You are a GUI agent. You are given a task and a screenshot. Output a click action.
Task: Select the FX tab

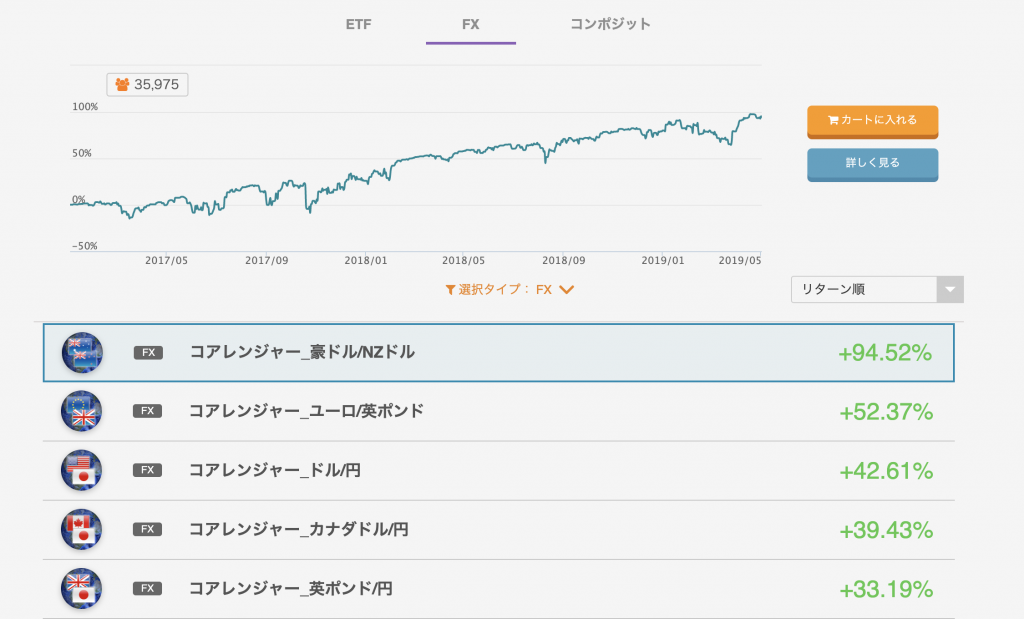tap(471, 25)
